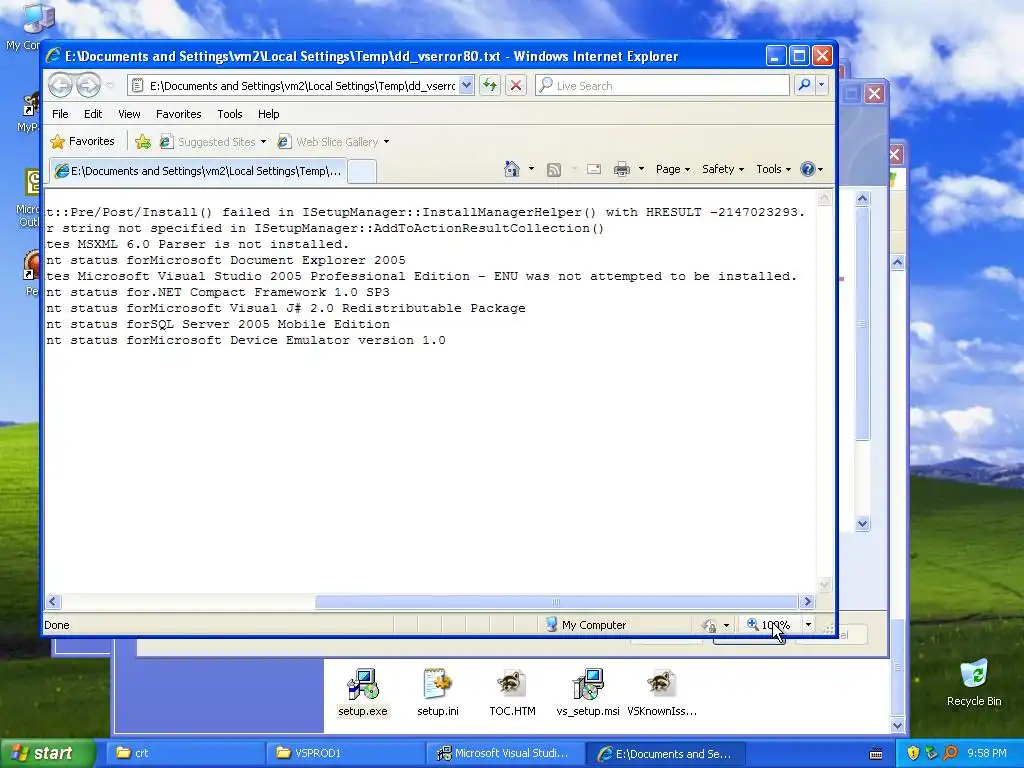Screen dimensions: 1024x768
Task: Select the TOC.HTM file icon
Action: coord(512,693)
